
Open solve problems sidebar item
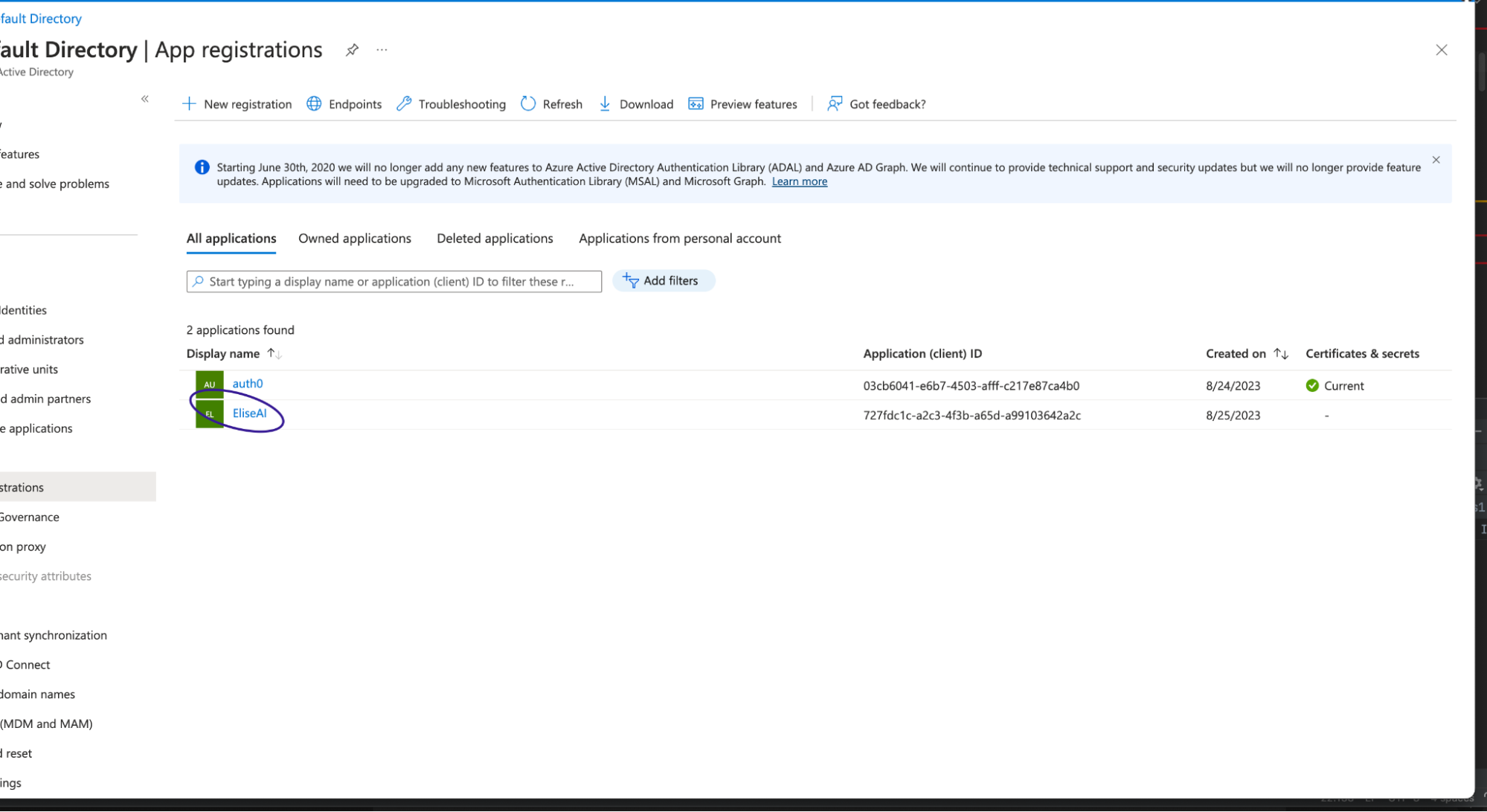tap(54, 184)
